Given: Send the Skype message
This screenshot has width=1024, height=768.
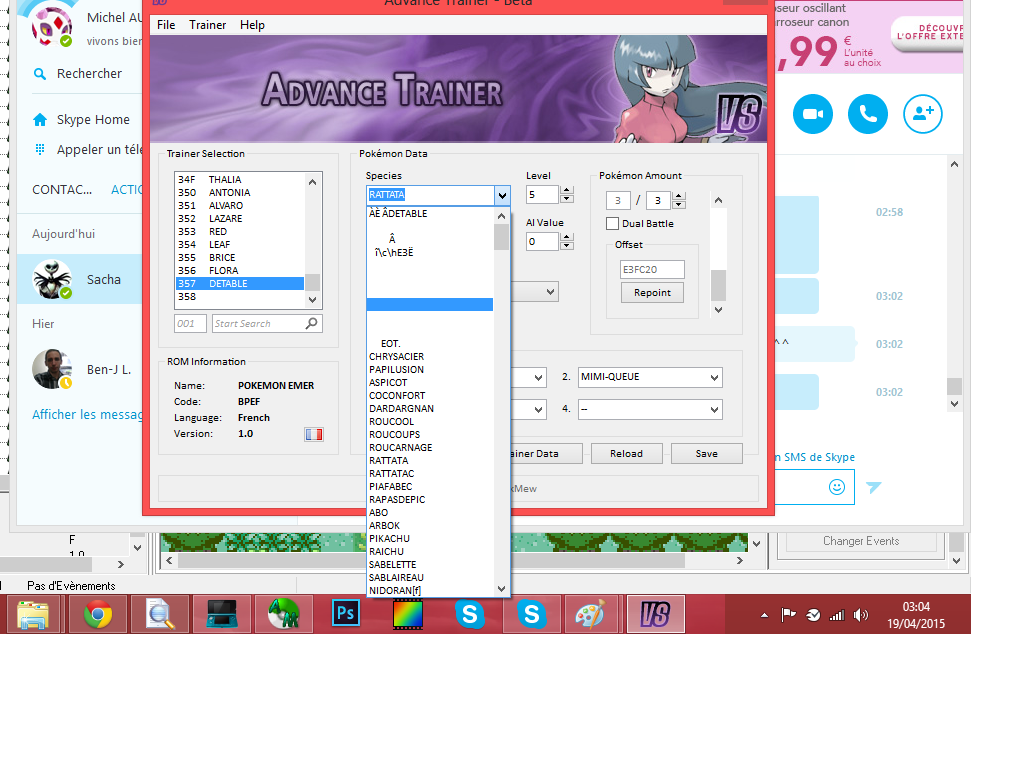Looking at the screenshot, I should (x=873, y=487).
